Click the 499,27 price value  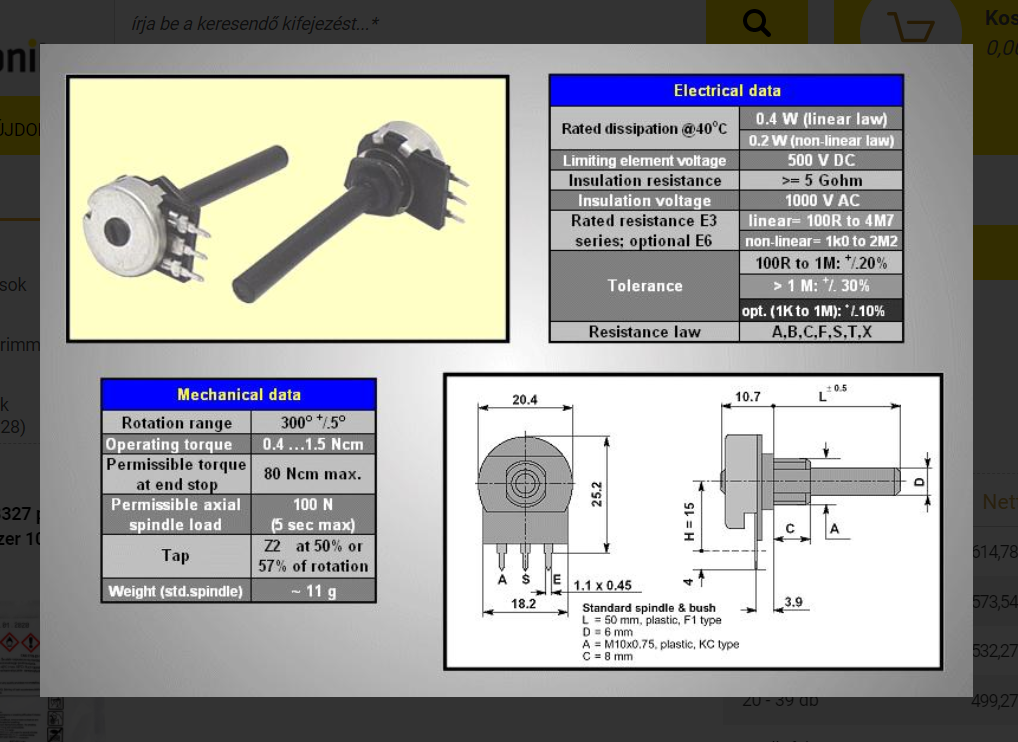[x=993, y=701]
